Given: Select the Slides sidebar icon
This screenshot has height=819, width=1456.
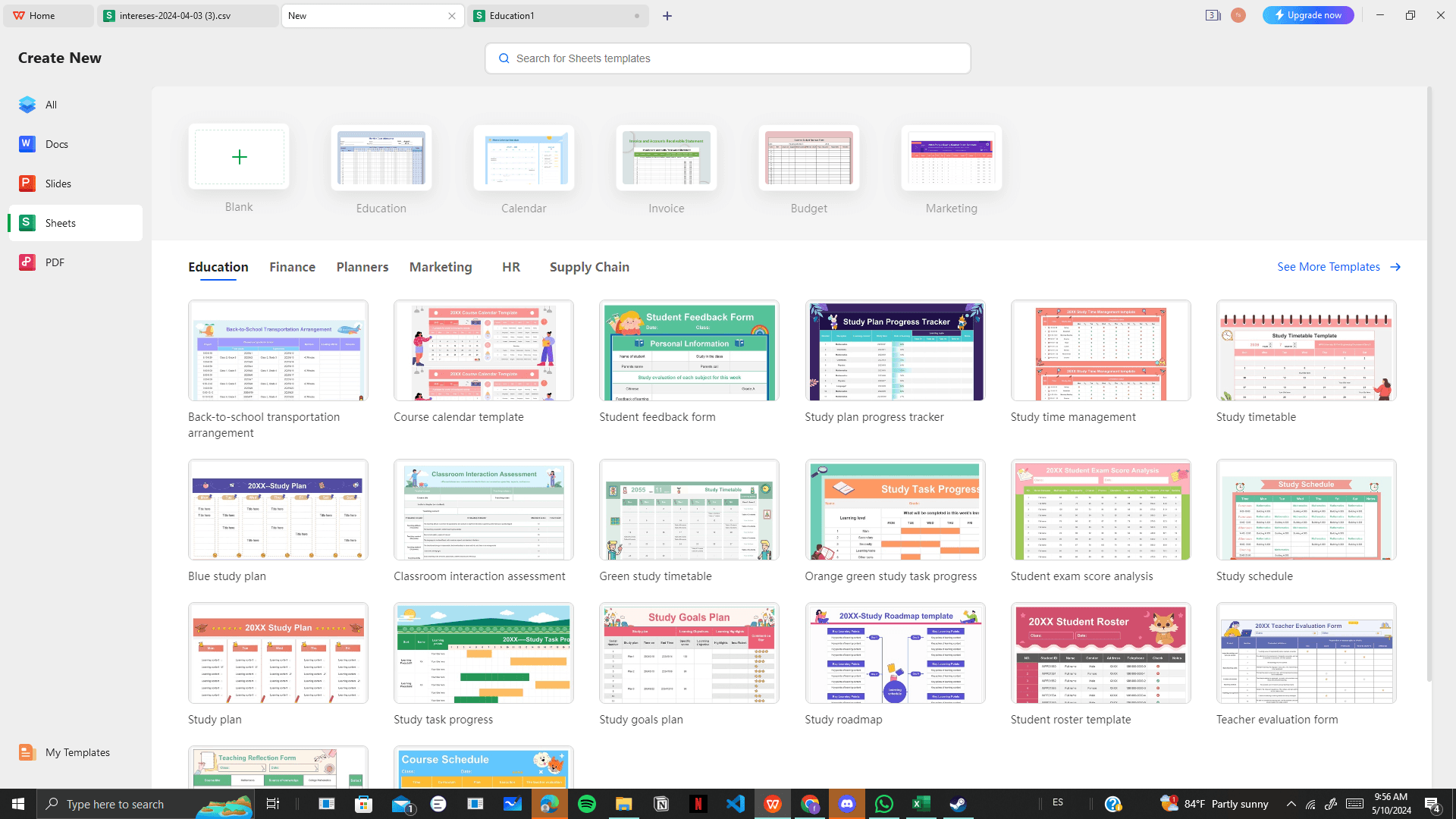Looking at the screenshot, I should point(27,184).
